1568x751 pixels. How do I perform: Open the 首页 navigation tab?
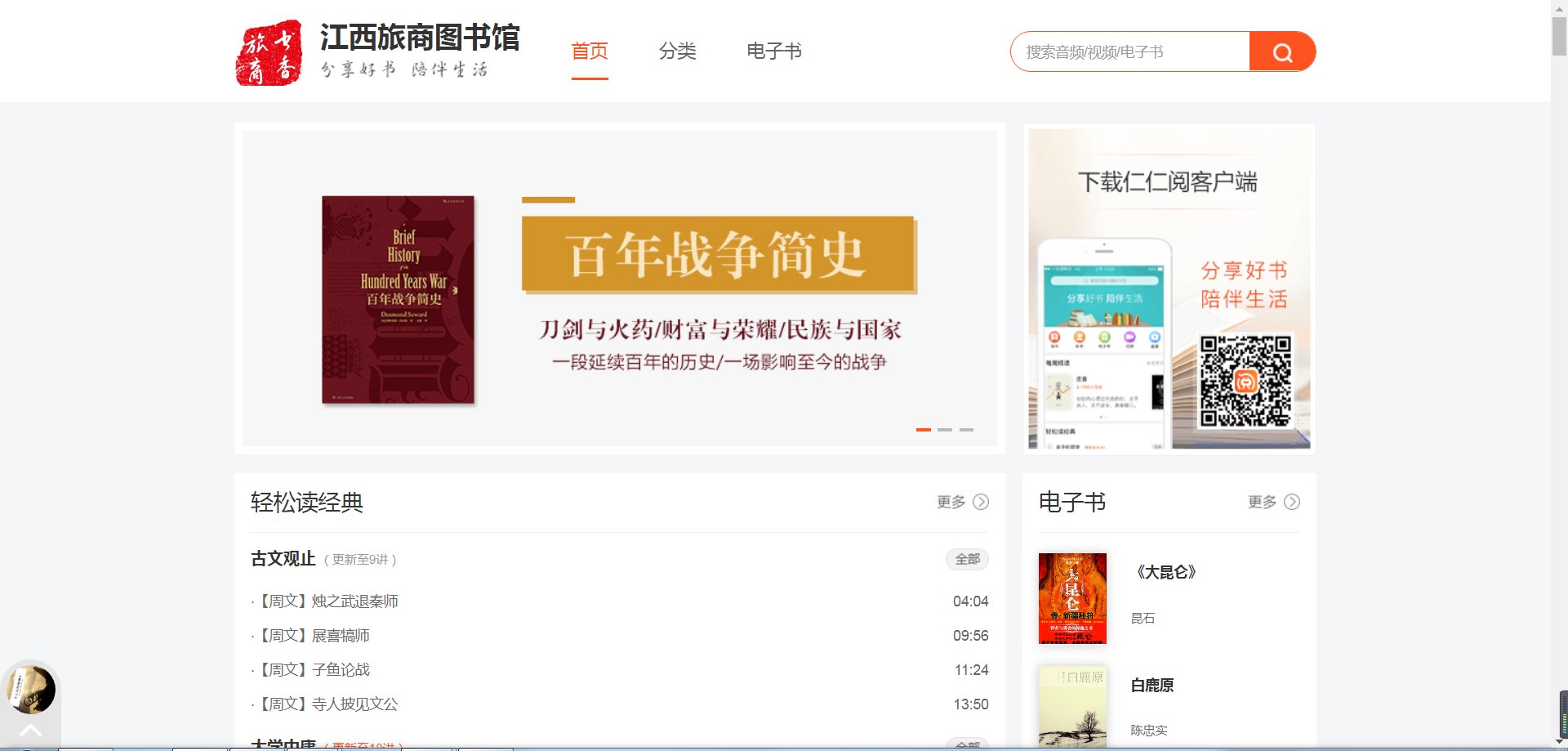click(x=590, y=51)
